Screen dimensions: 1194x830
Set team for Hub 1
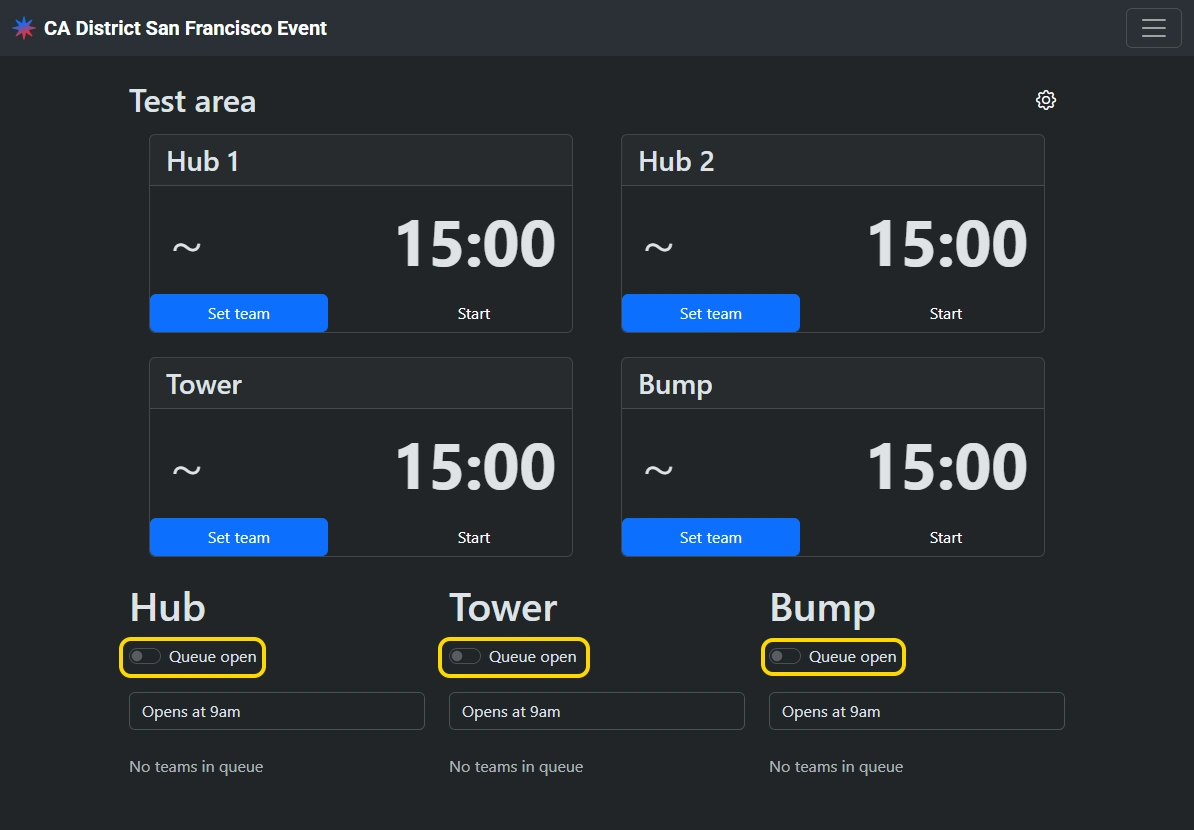(239, 313)
